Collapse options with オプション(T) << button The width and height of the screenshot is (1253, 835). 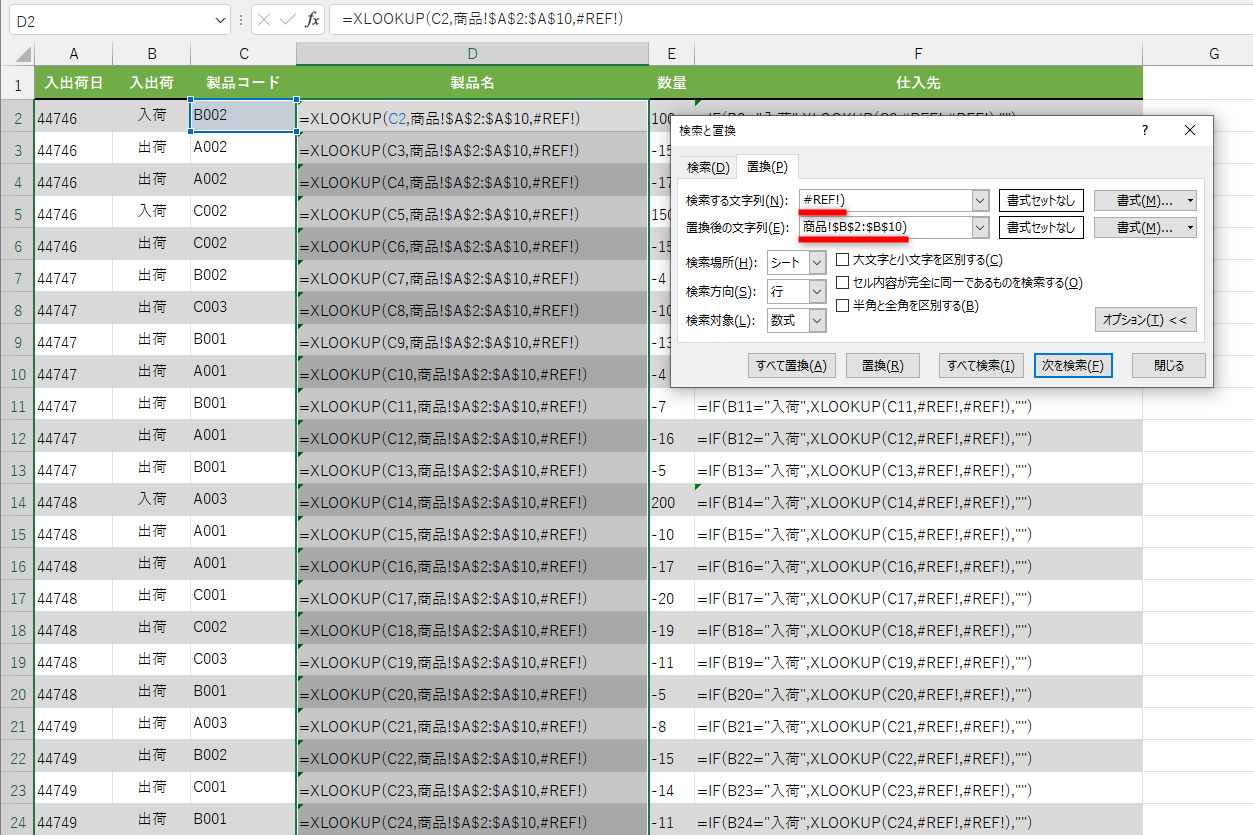click(1145, 320)
